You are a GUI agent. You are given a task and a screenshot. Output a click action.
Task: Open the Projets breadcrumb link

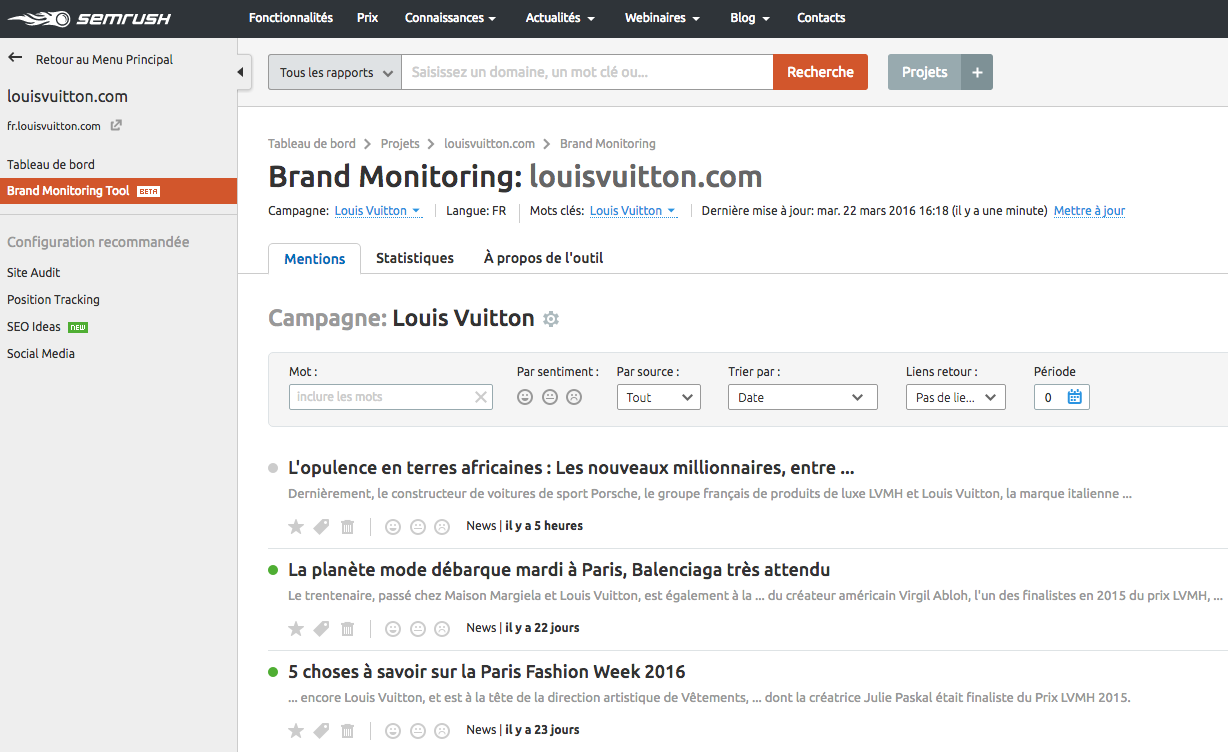[400, 144]
